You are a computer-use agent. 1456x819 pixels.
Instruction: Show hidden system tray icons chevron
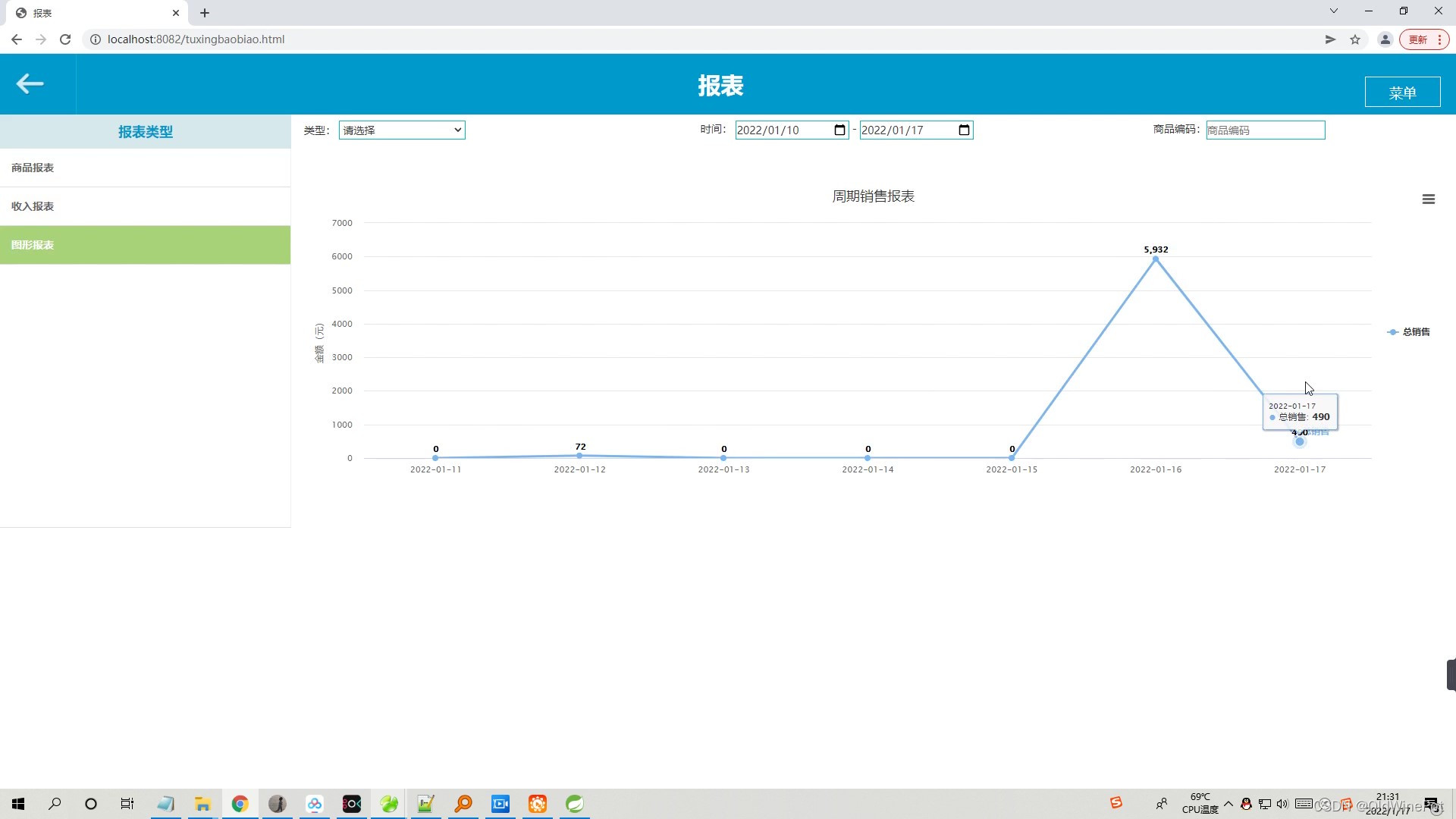tap(1228, 804)
